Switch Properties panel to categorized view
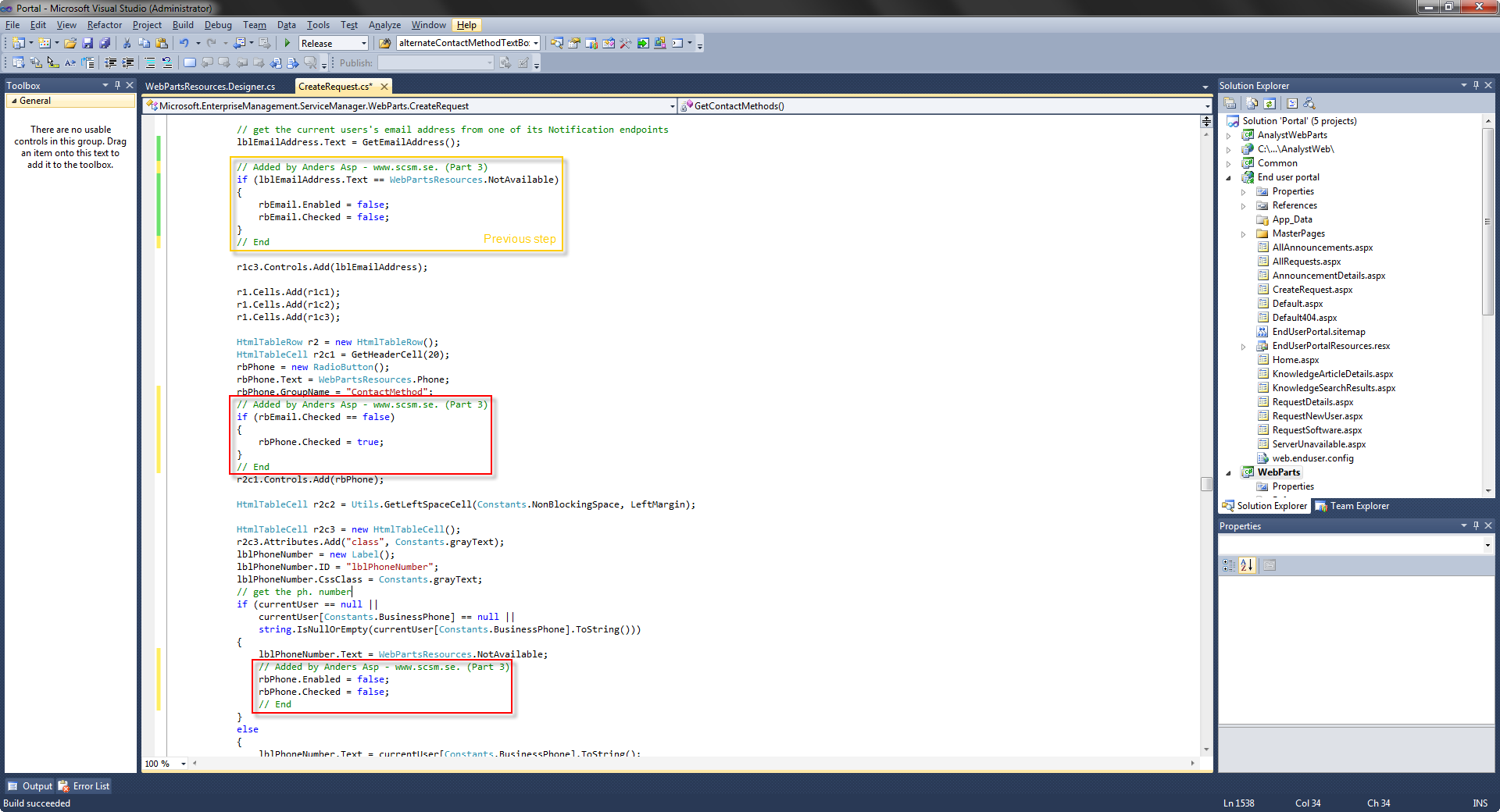Viewport: 1500px width, 812px height. [x=1229, y=564]
